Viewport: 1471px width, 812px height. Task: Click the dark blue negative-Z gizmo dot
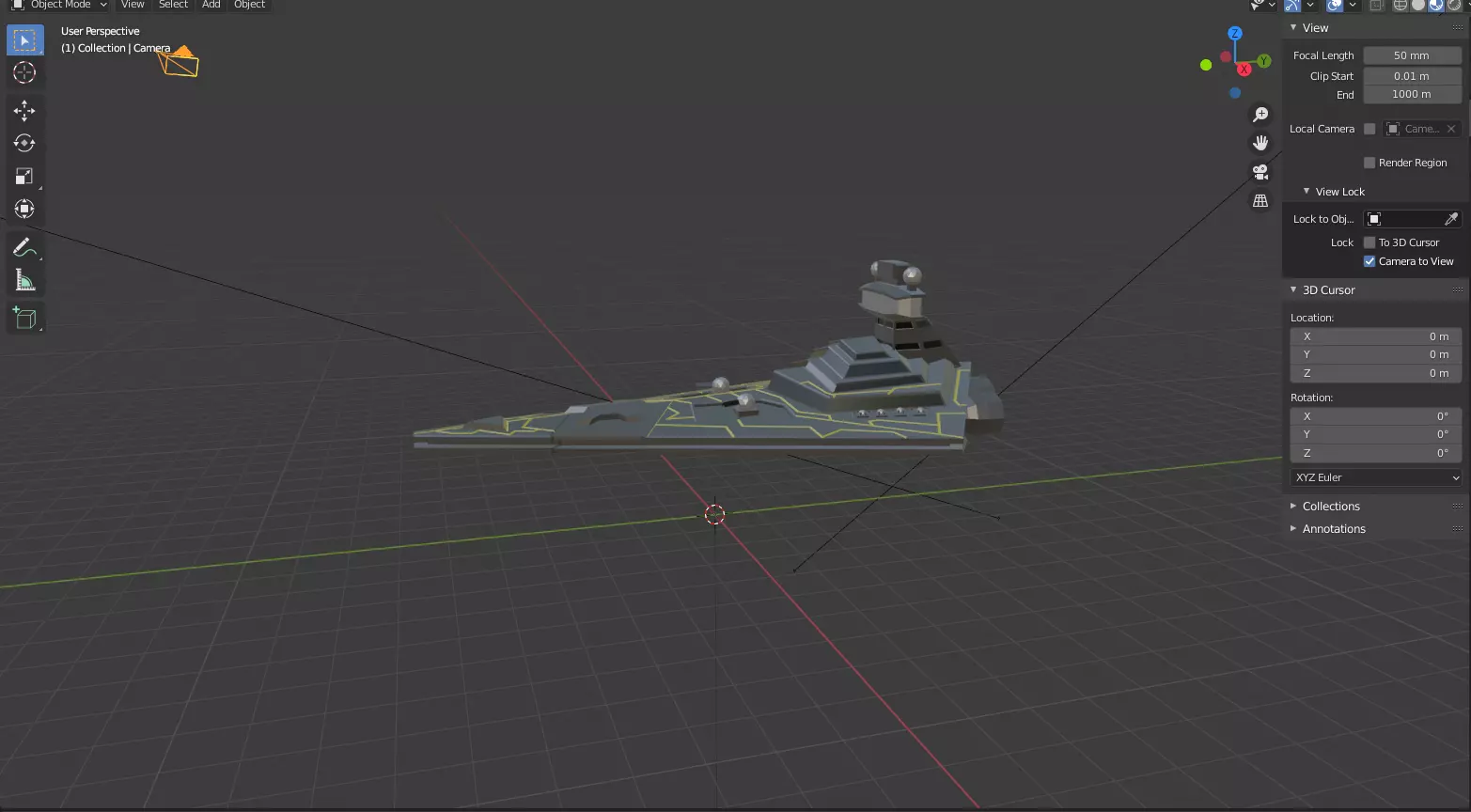[1235, 92]
